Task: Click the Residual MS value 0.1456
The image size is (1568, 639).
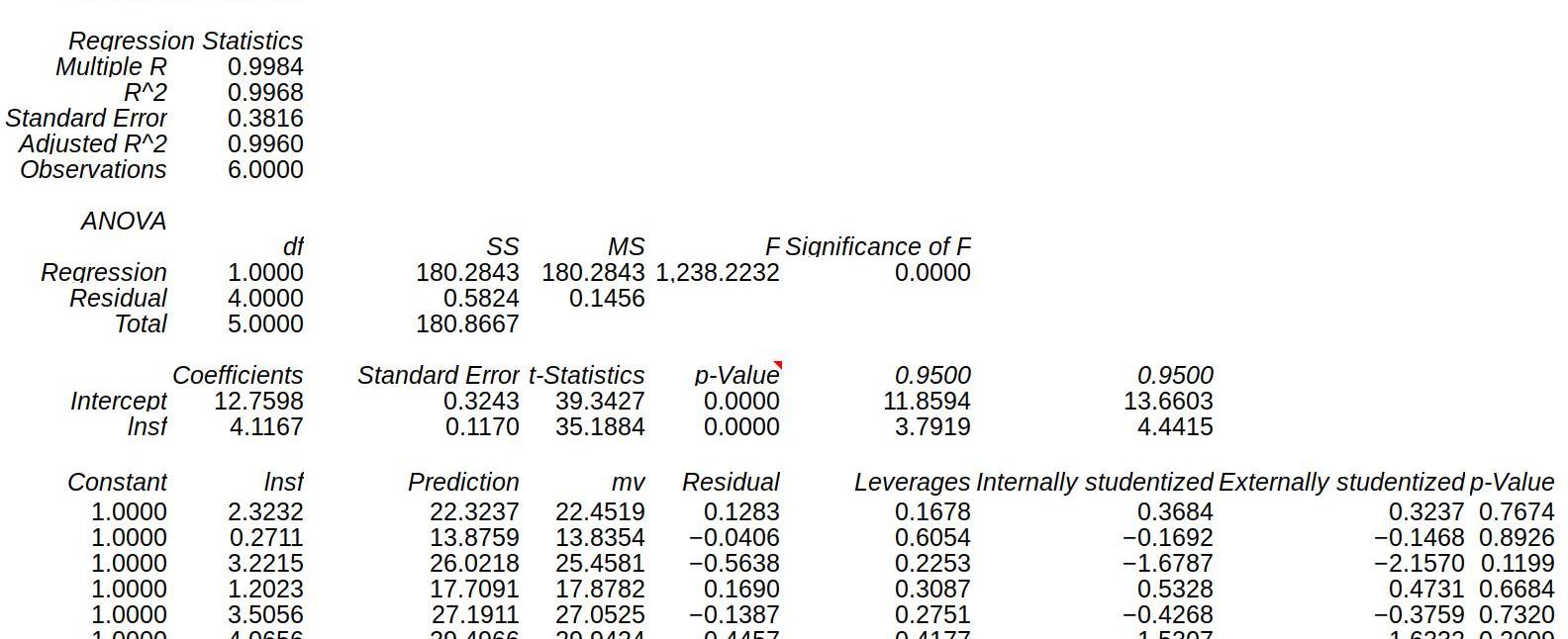Action: point(607,298)
